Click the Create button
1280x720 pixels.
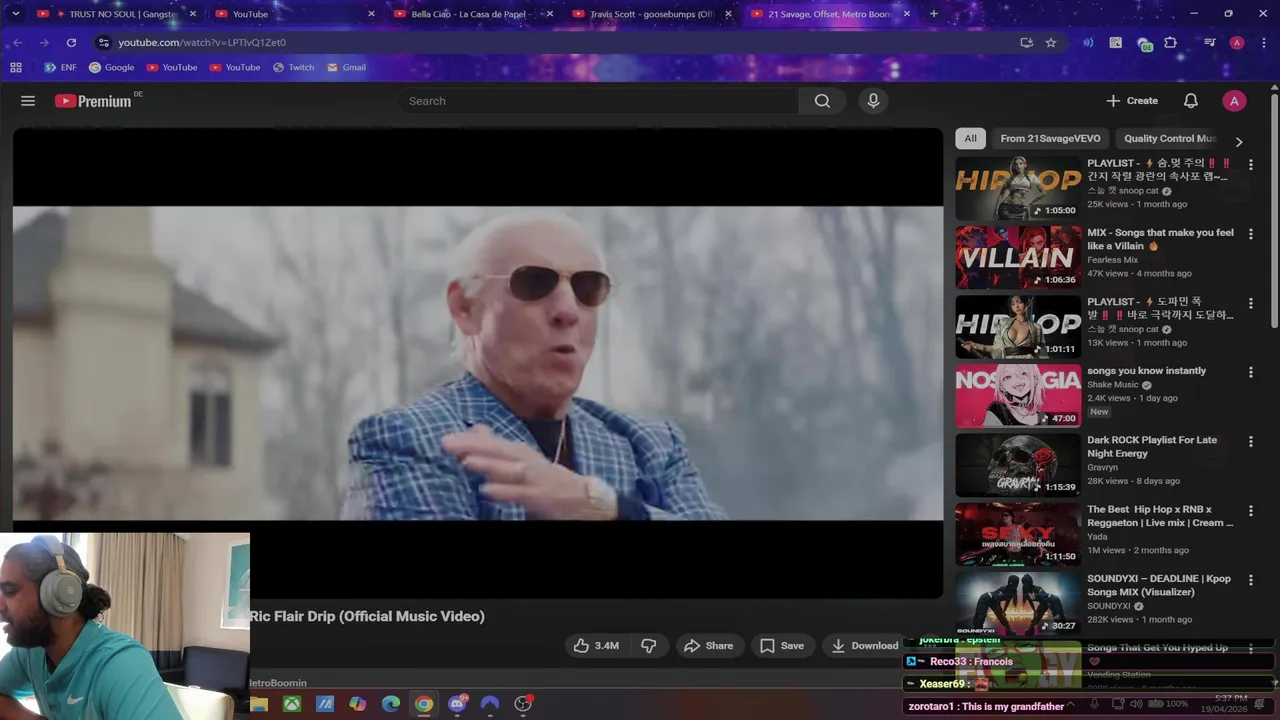click(x=1132, y=101)
